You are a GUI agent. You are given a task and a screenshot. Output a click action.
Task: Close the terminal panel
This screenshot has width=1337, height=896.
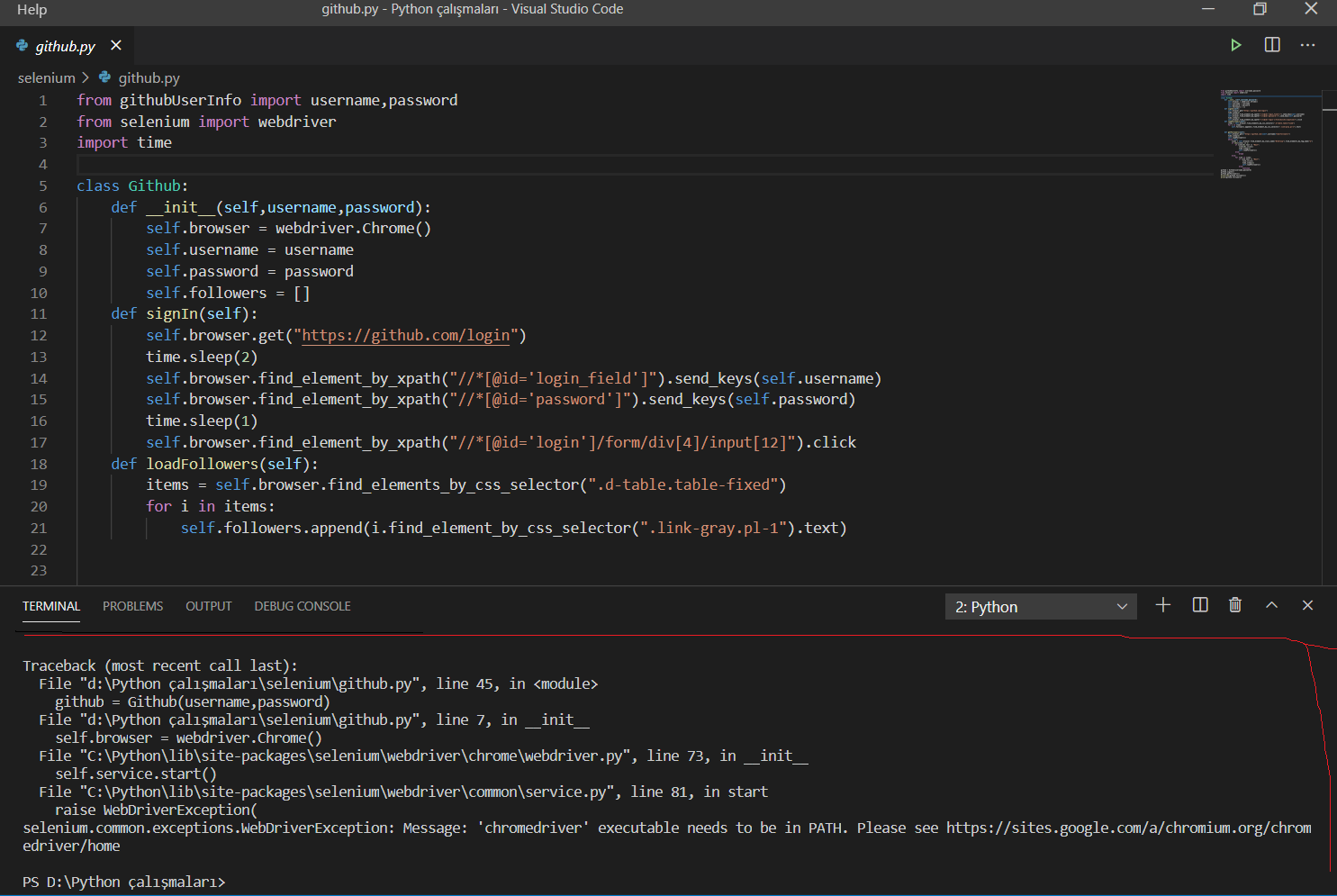(x=1307, y=605)
